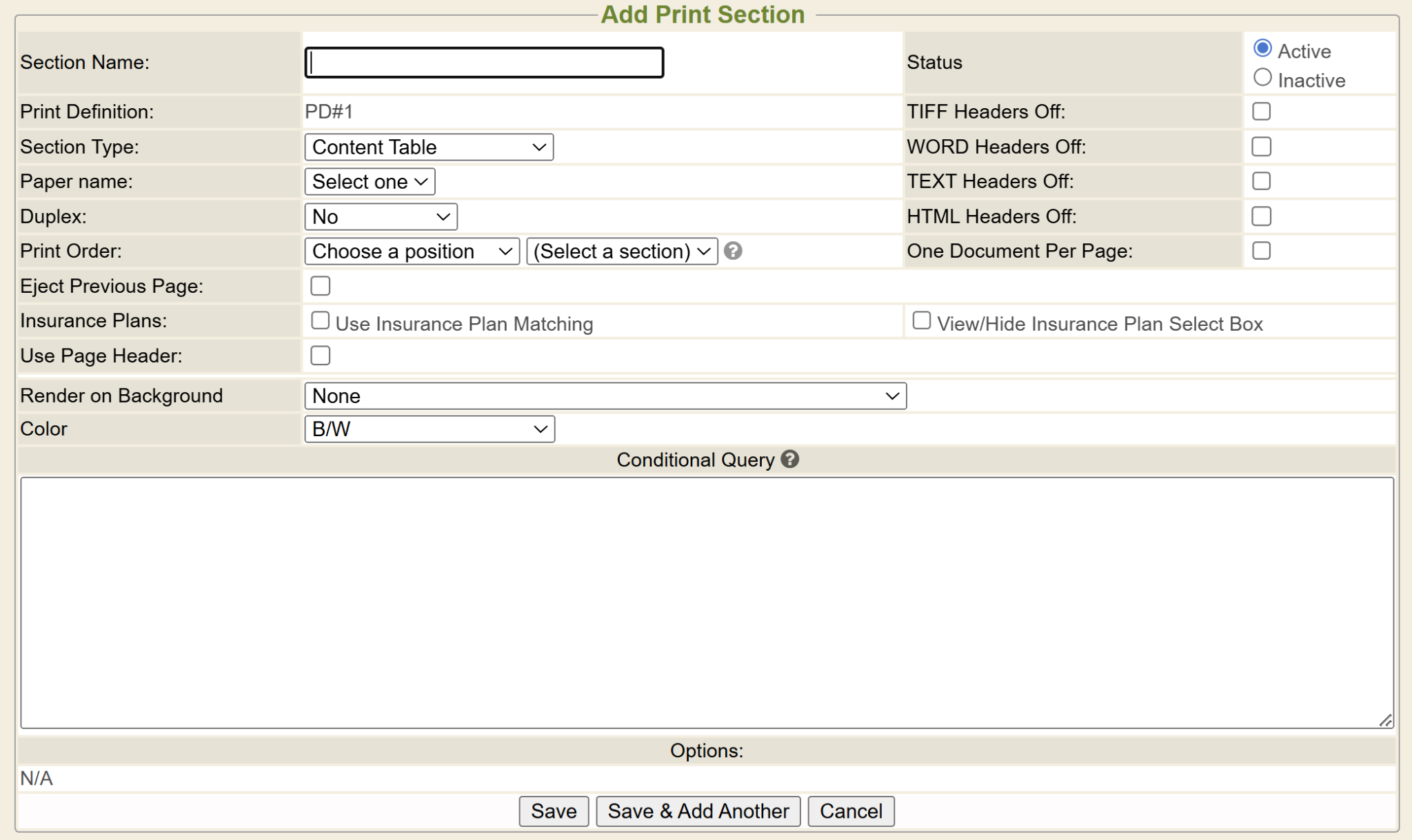Click the Conditional Query help icon
Screen dimensions: 1412x840
[x=789, y=459]
